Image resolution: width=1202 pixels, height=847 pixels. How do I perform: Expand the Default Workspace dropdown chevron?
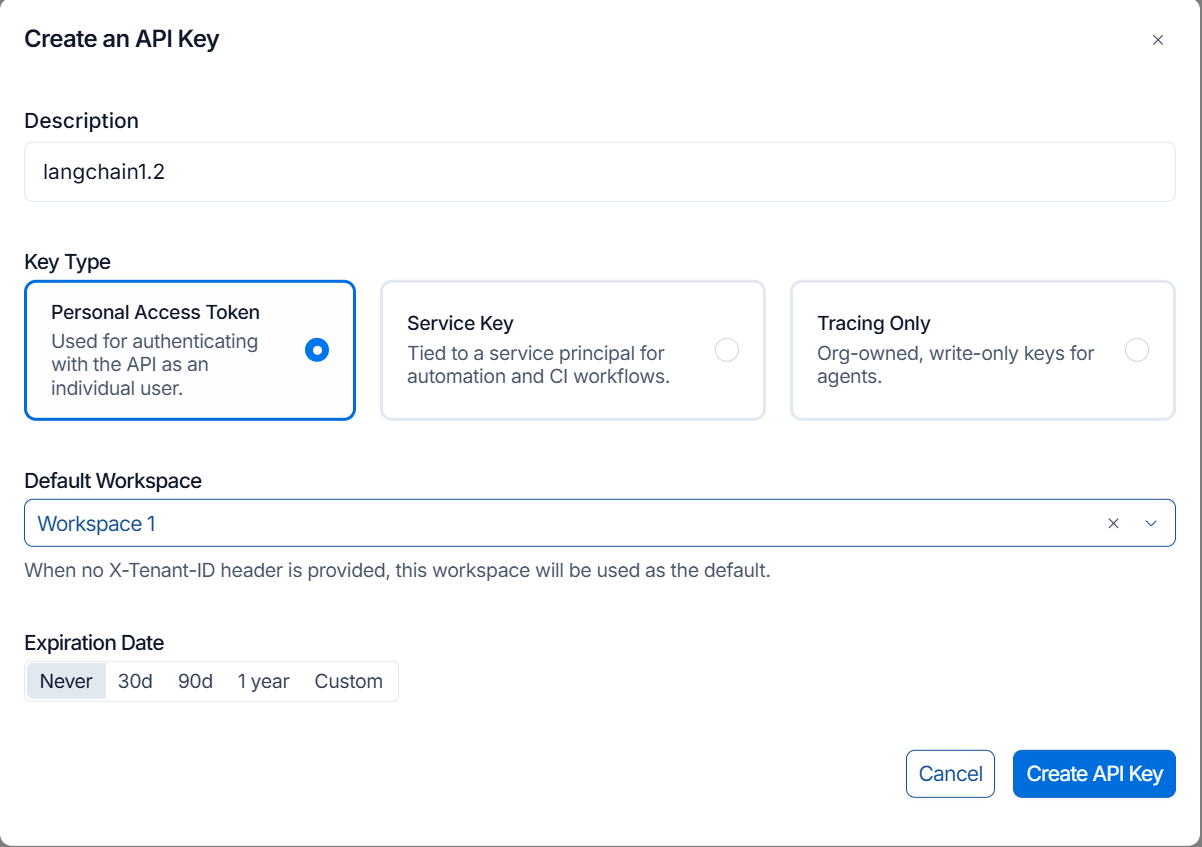tap(1151, 523)
